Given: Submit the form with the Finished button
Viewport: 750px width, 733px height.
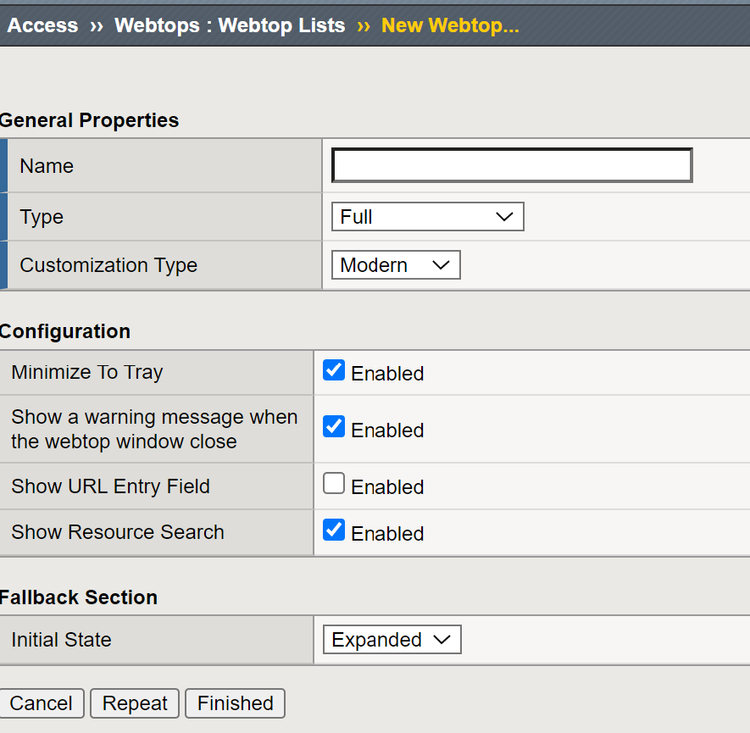Looking at the screenshot, I should [x=235, y=703].
